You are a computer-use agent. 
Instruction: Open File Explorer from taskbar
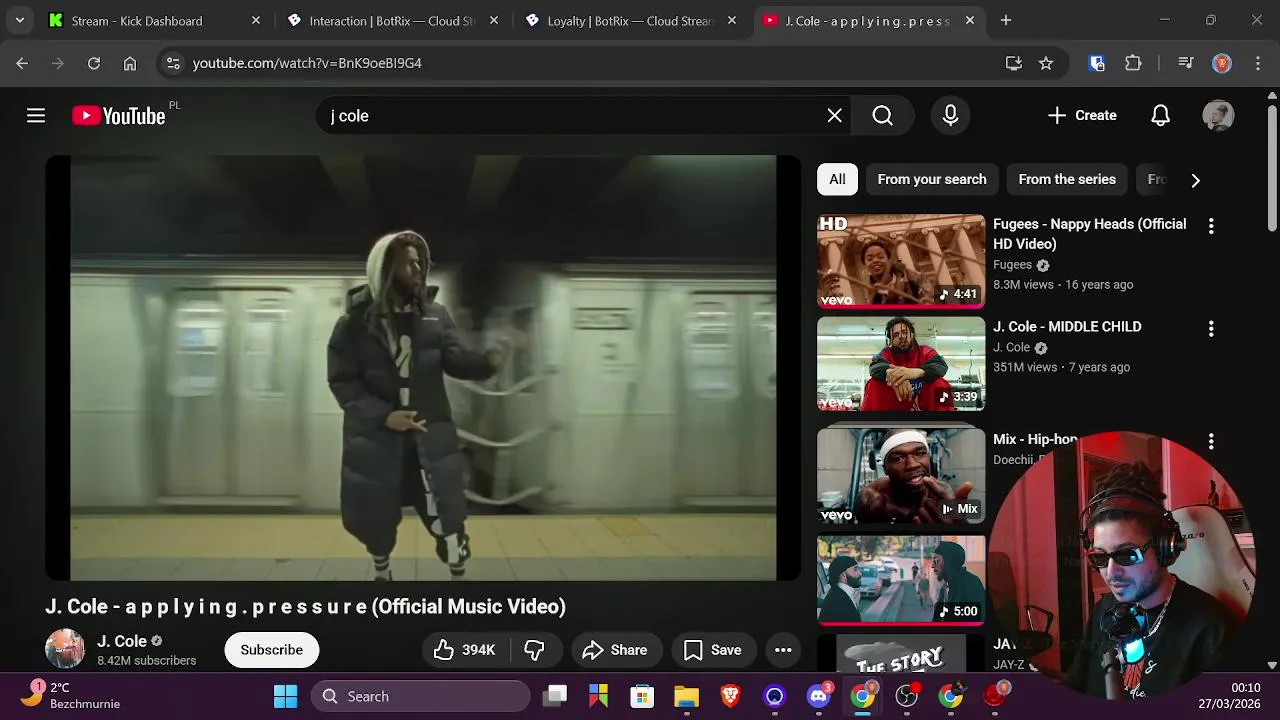tap(687, 696)
